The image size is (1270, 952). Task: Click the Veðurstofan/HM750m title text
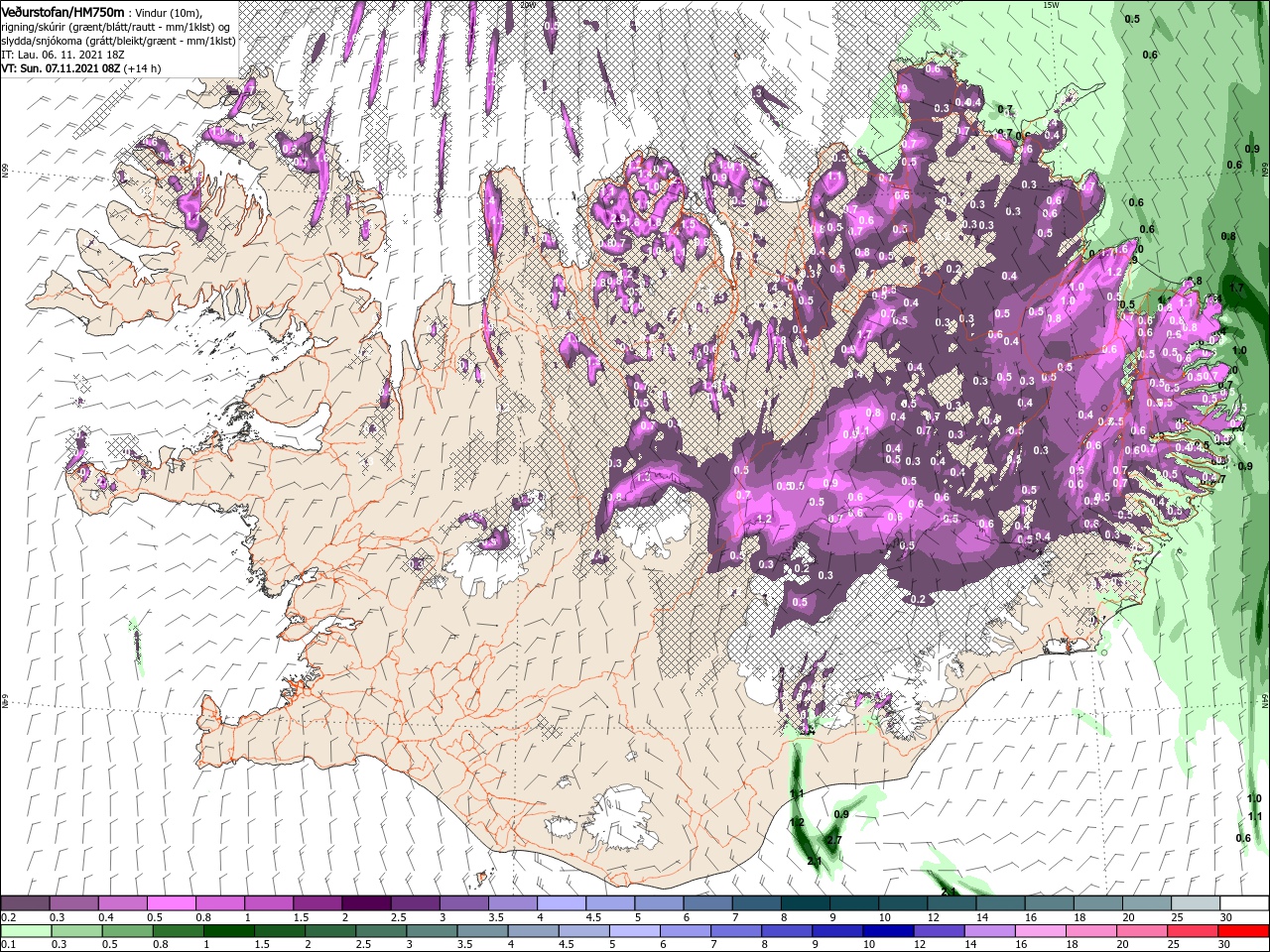tap(63, 12)
